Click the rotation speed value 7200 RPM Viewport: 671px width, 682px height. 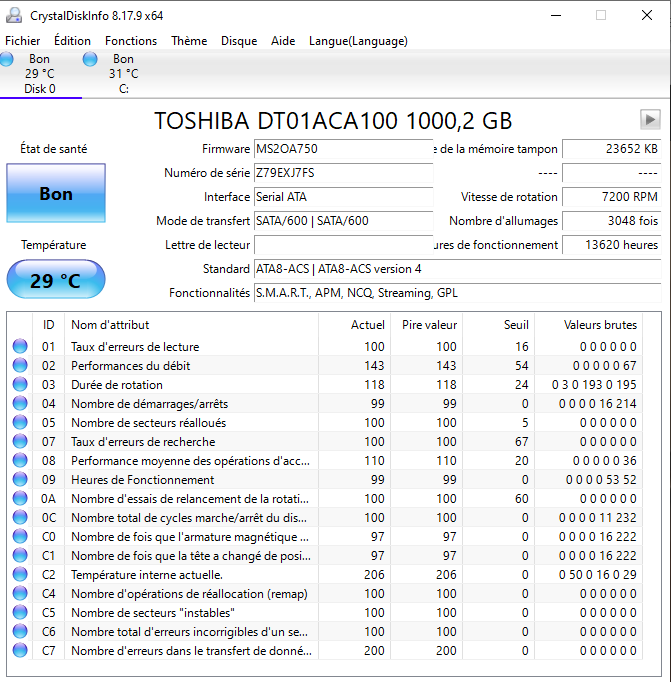(x=611, y=197)
